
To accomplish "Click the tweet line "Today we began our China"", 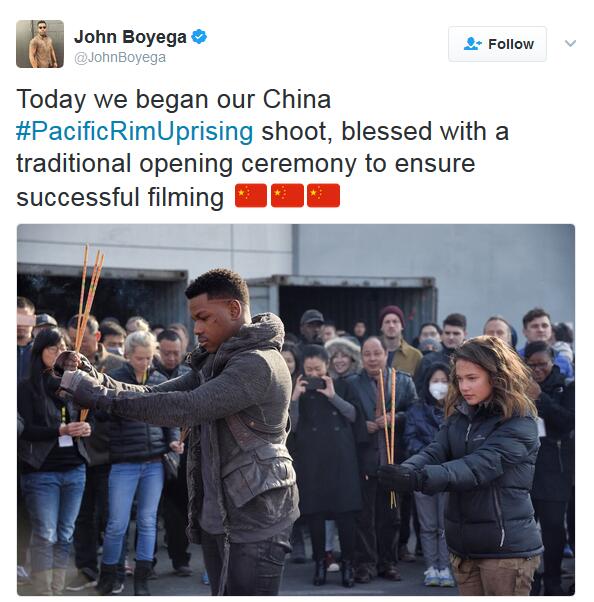I will 174,99.
